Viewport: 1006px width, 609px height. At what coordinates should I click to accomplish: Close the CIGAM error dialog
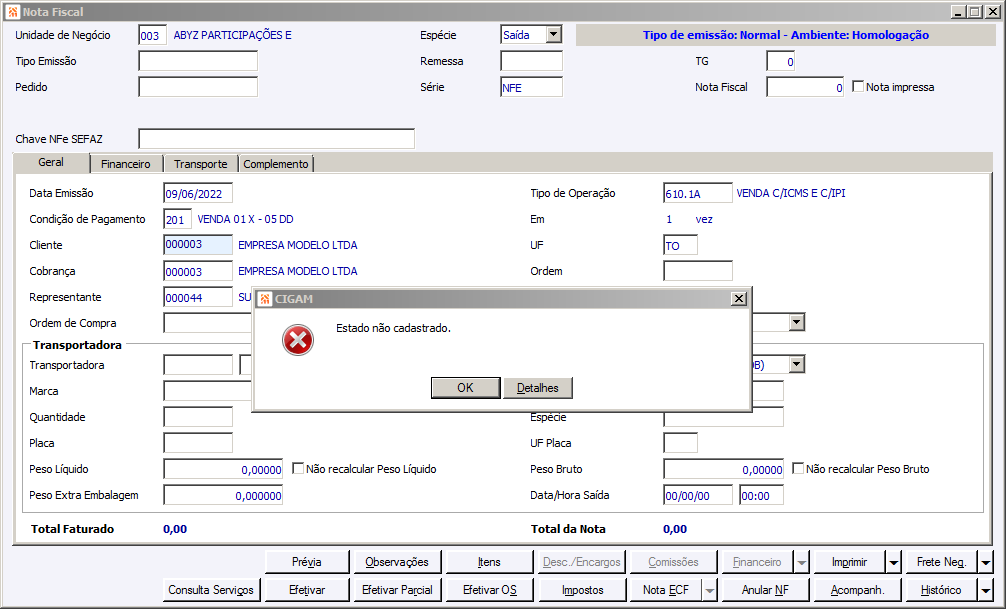(738, 299)
